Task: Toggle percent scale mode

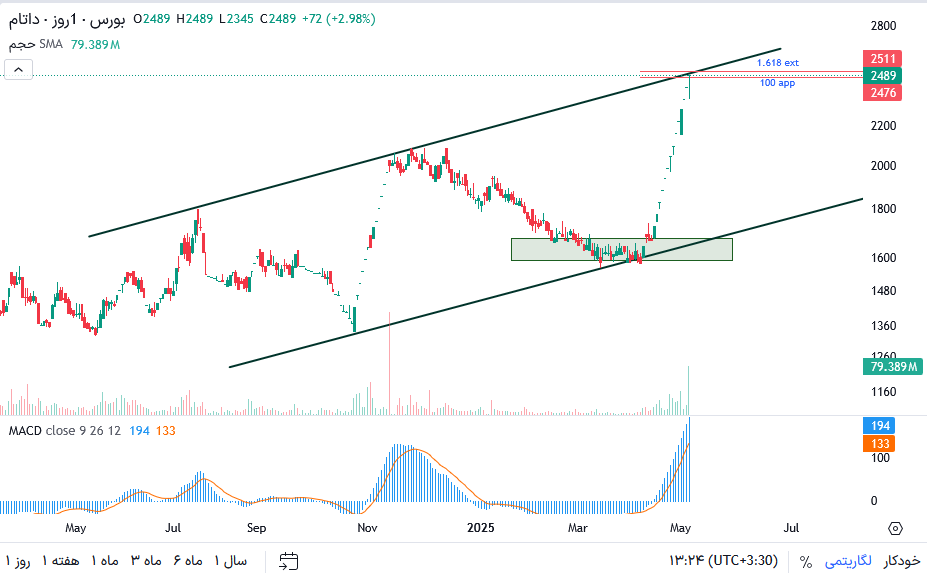Action: [805, 561]
